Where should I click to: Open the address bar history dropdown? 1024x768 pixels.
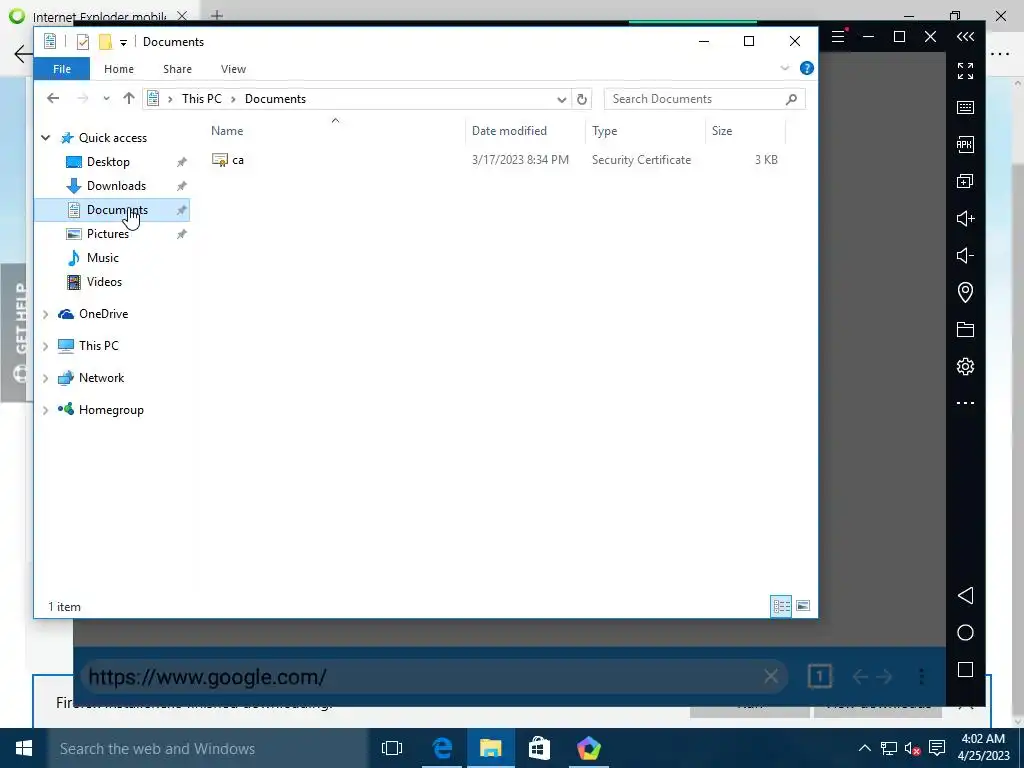point(562,99)
